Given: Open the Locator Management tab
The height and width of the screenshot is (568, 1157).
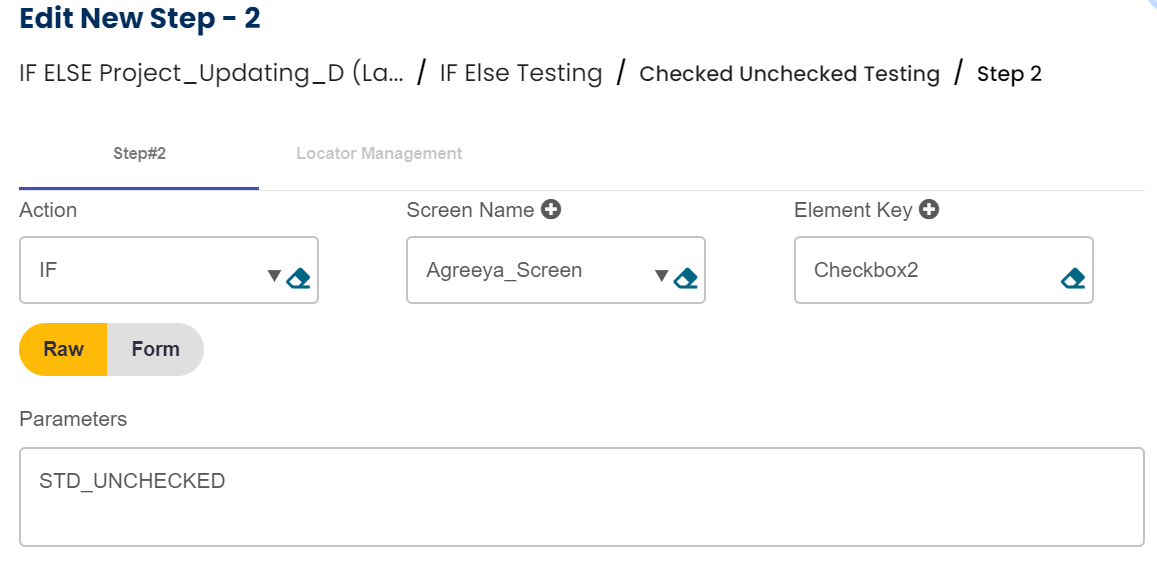Looking at the screenshot, I should (x=379, y=154).
